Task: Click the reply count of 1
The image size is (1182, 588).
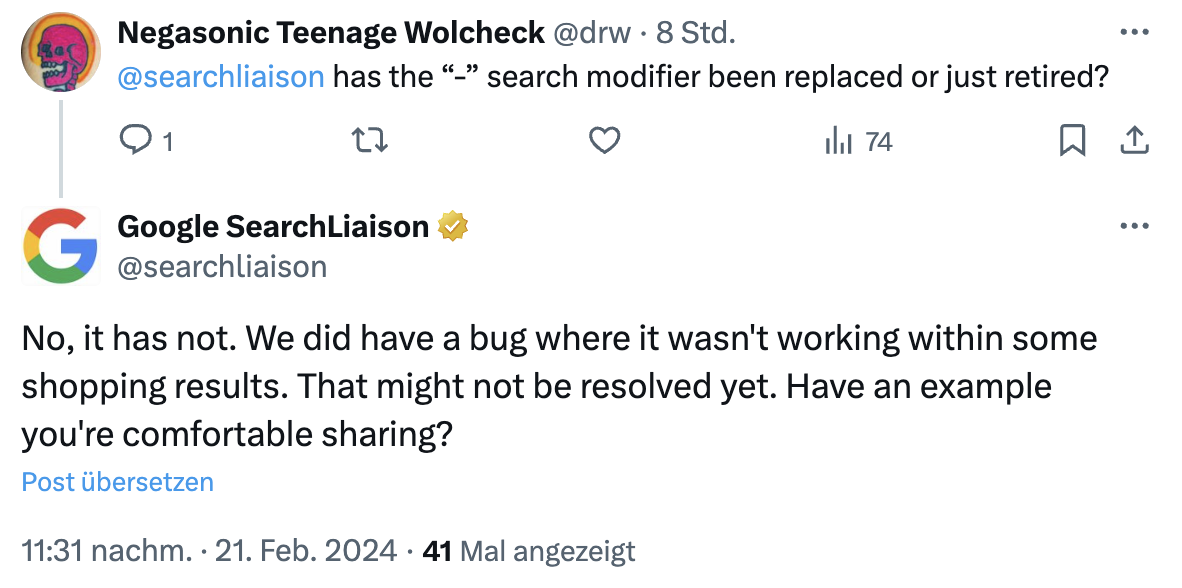Action: (x=168, y=142)
